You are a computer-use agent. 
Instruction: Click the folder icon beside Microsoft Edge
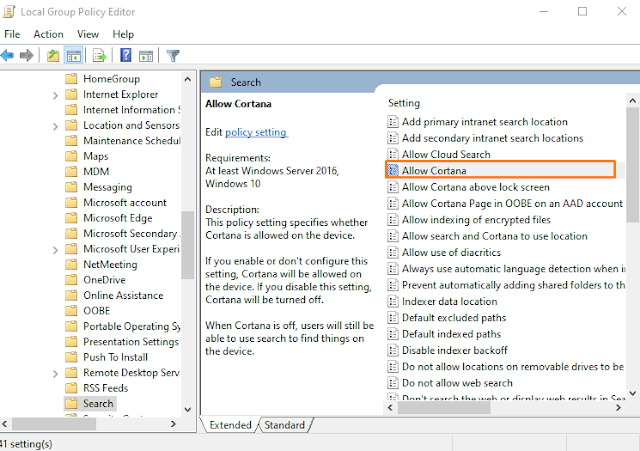tap(71, 218)
